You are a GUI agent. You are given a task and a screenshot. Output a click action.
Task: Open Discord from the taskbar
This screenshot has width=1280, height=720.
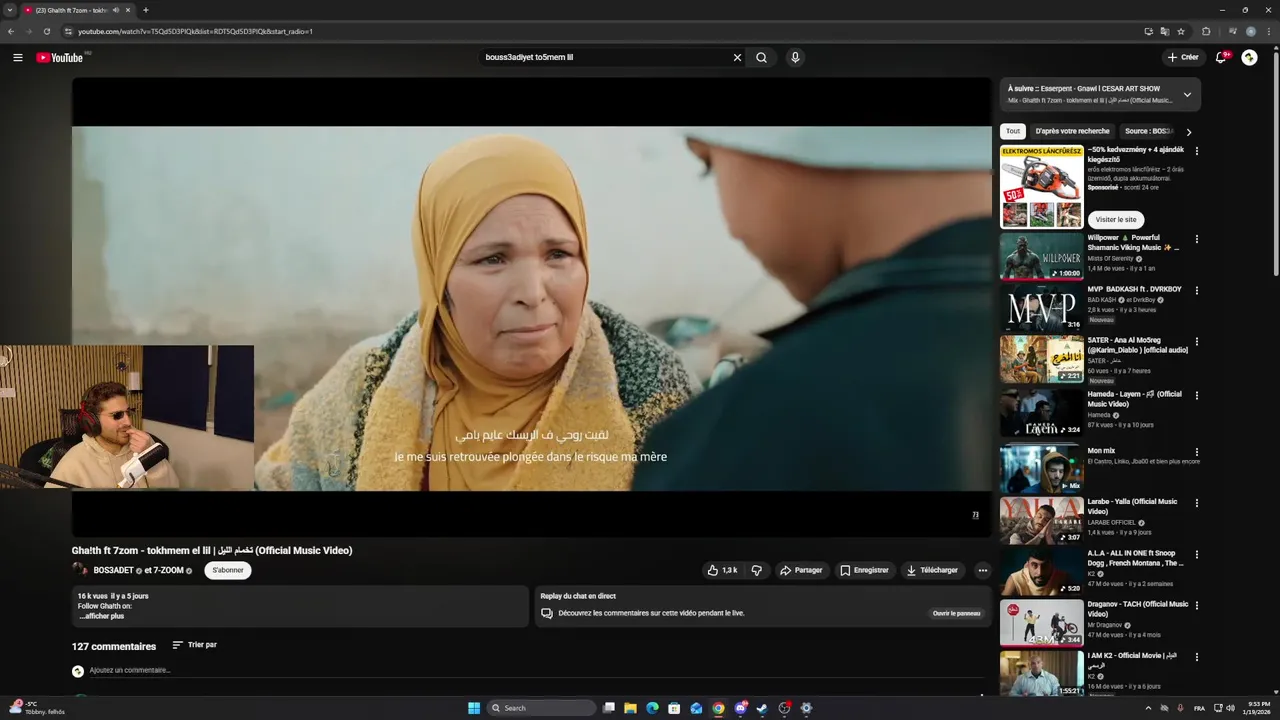point(740,708)
